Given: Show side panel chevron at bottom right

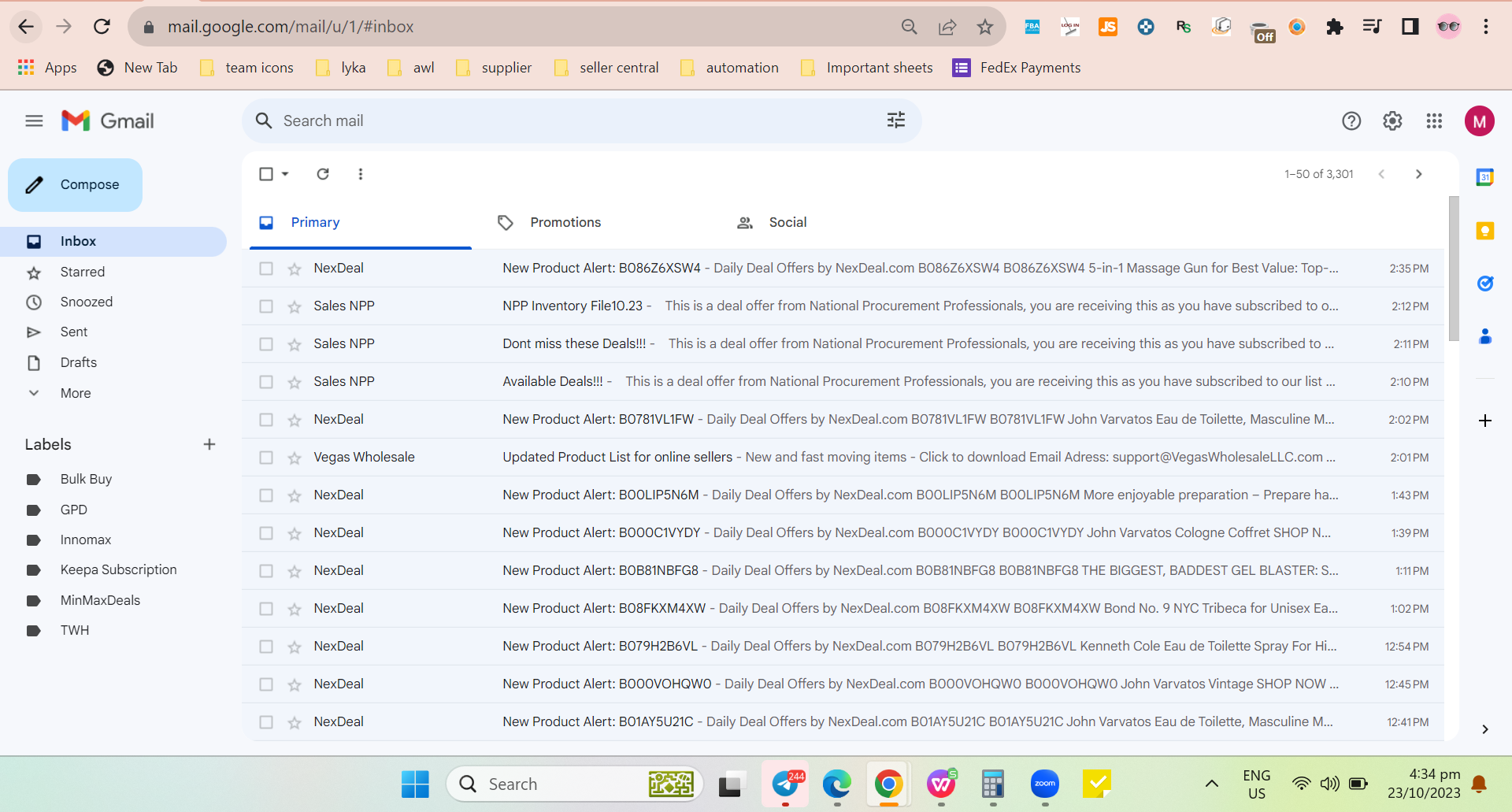Looking at the screenshot, I should pos(1485,729).
